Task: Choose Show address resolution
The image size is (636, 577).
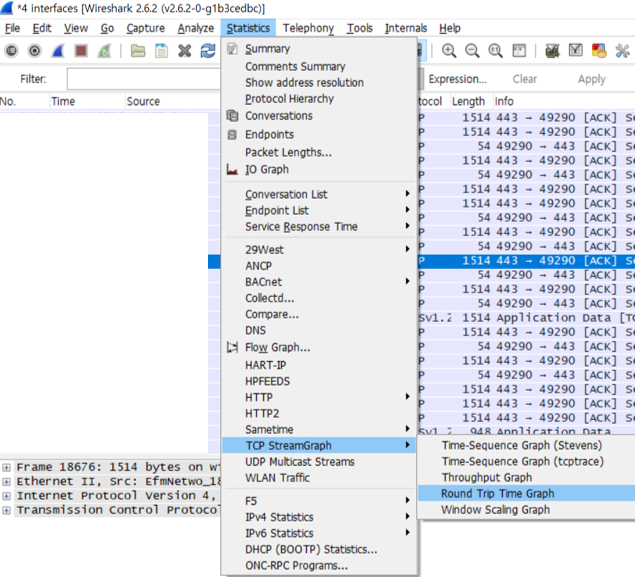Action: (304, 83)
